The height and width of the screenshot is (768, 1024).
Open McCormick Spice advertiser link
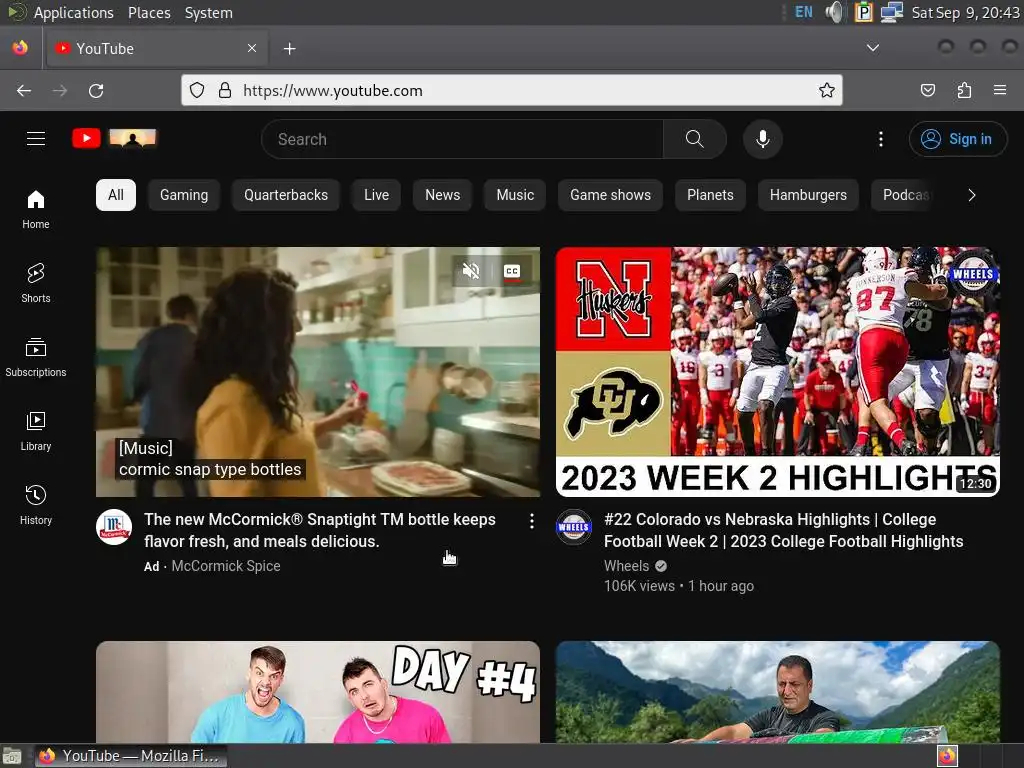click(226, 566)
